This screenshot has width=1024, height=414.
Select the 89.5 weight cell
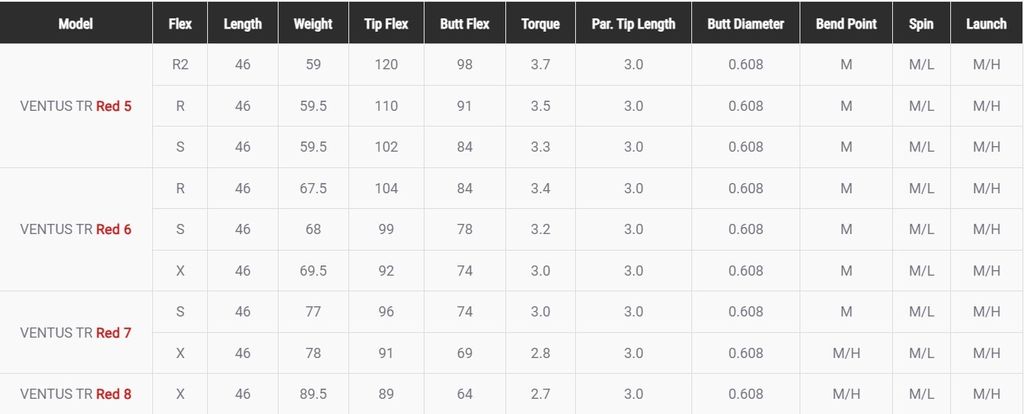click(313, 394)
